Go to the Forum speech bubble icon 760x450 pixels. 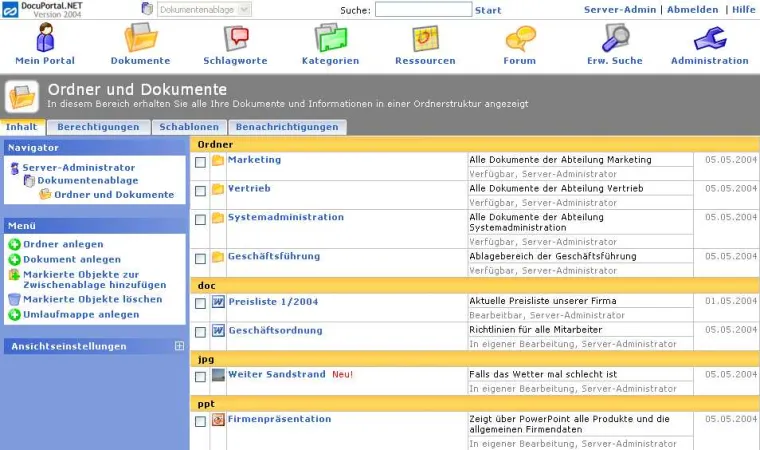click(x=519, y=39)
